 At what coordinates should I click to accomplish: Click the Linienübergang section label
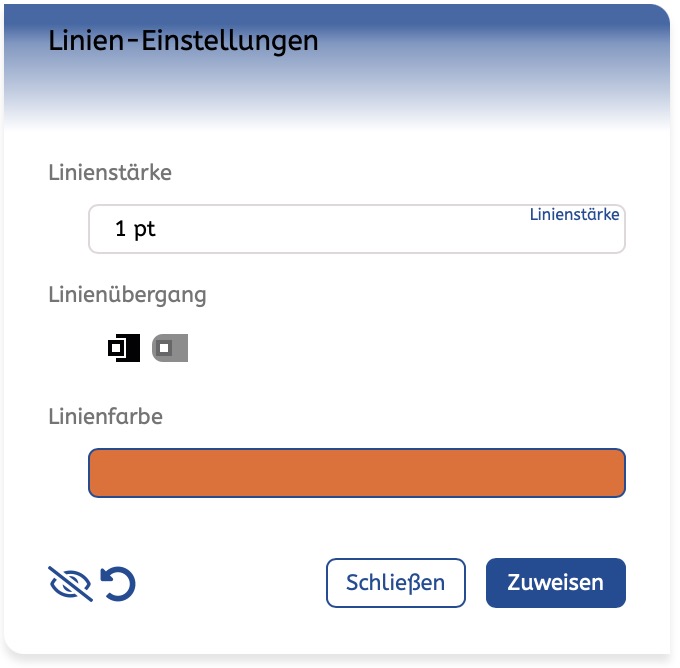[x=127, y=294]
